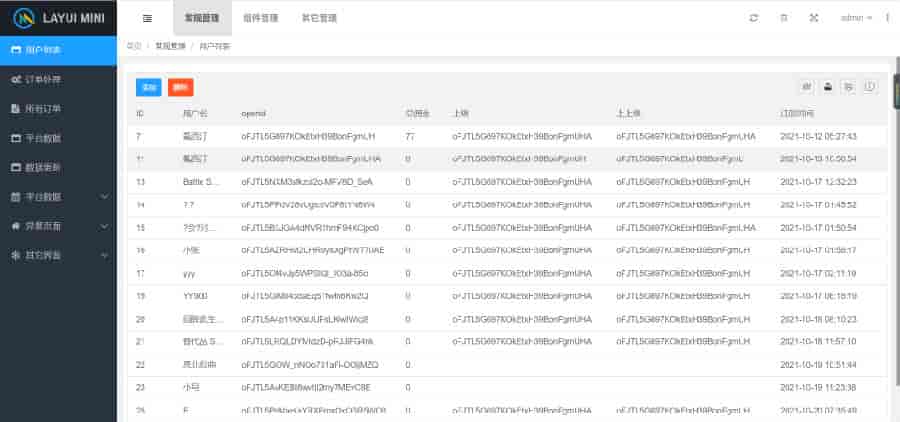
Task: Switch to the 组件管理 tab
Action: point(260,18)
